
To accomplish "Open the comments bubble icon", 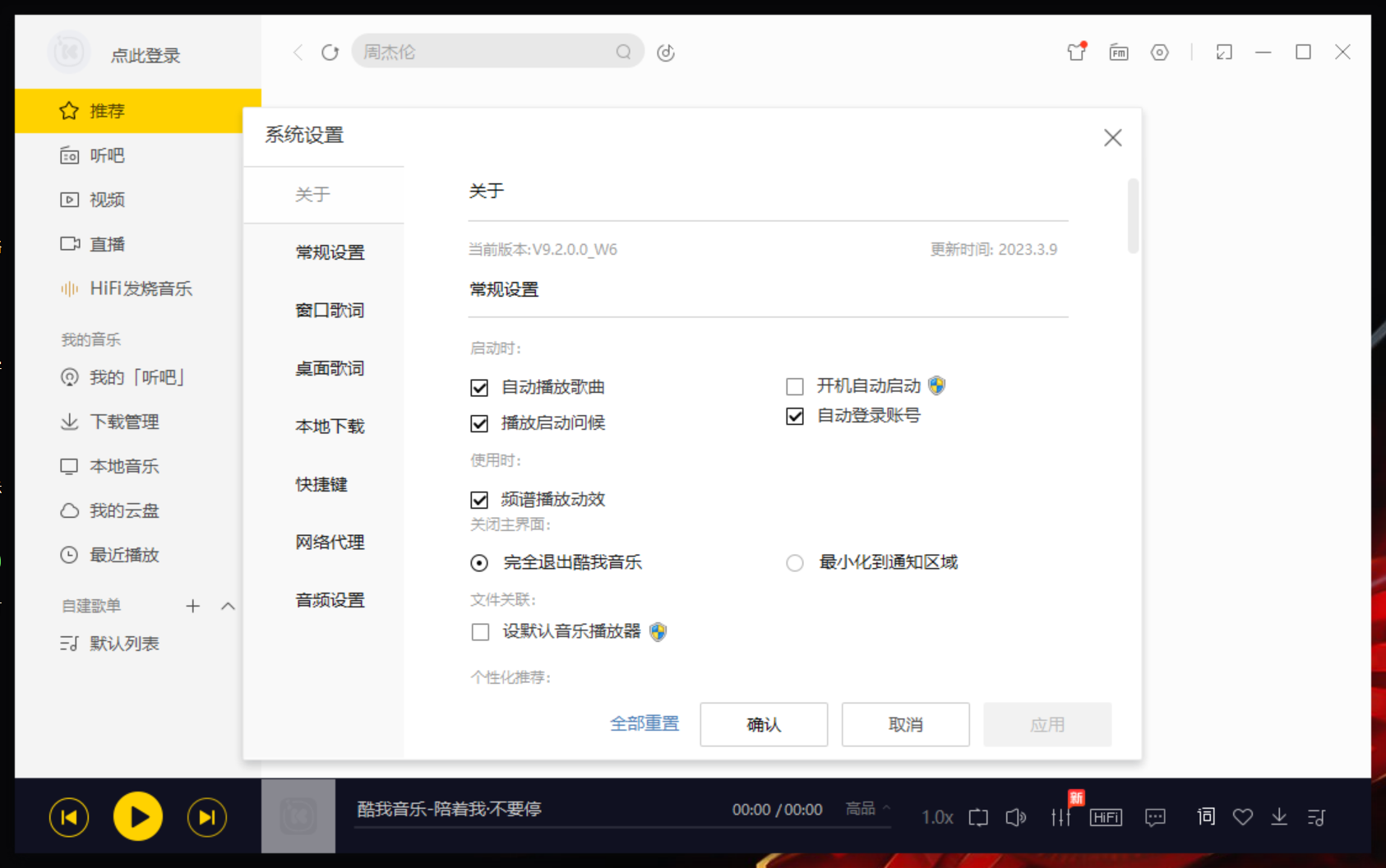I will tap(1155, 817).
